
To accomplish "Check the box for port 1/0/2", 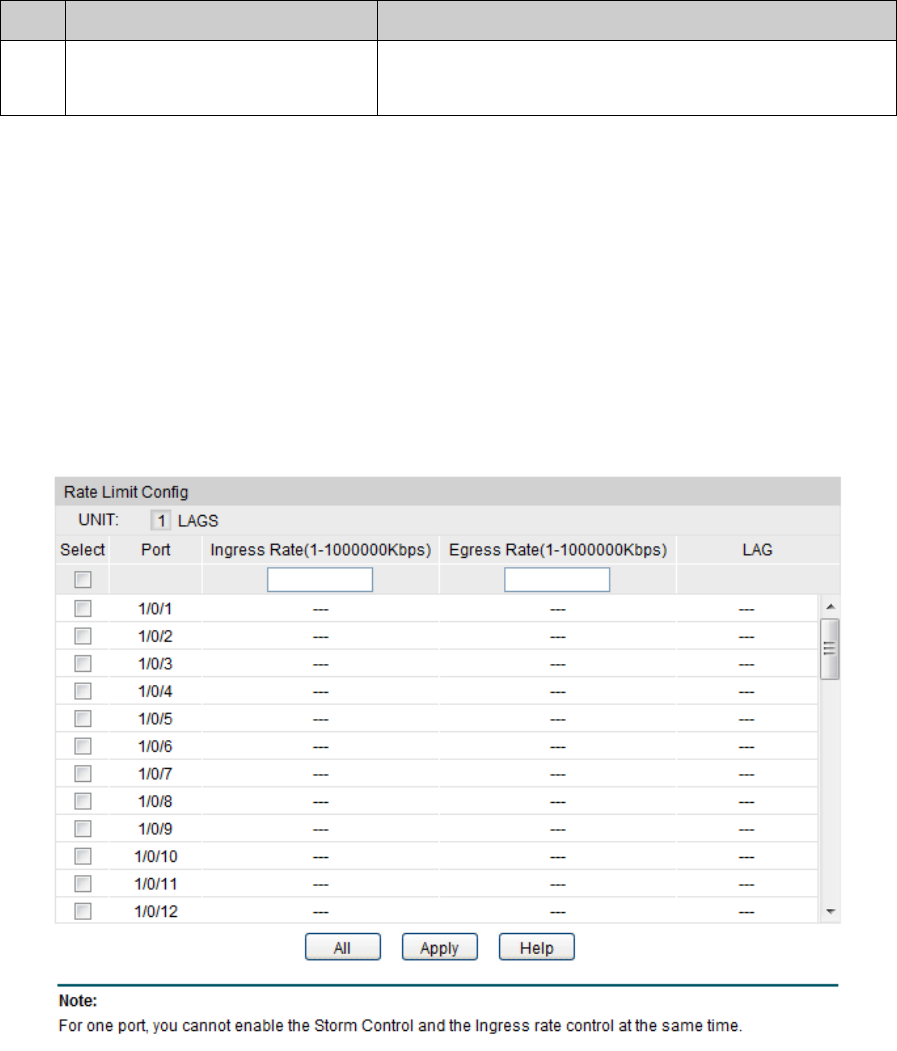I will (83, 636).
